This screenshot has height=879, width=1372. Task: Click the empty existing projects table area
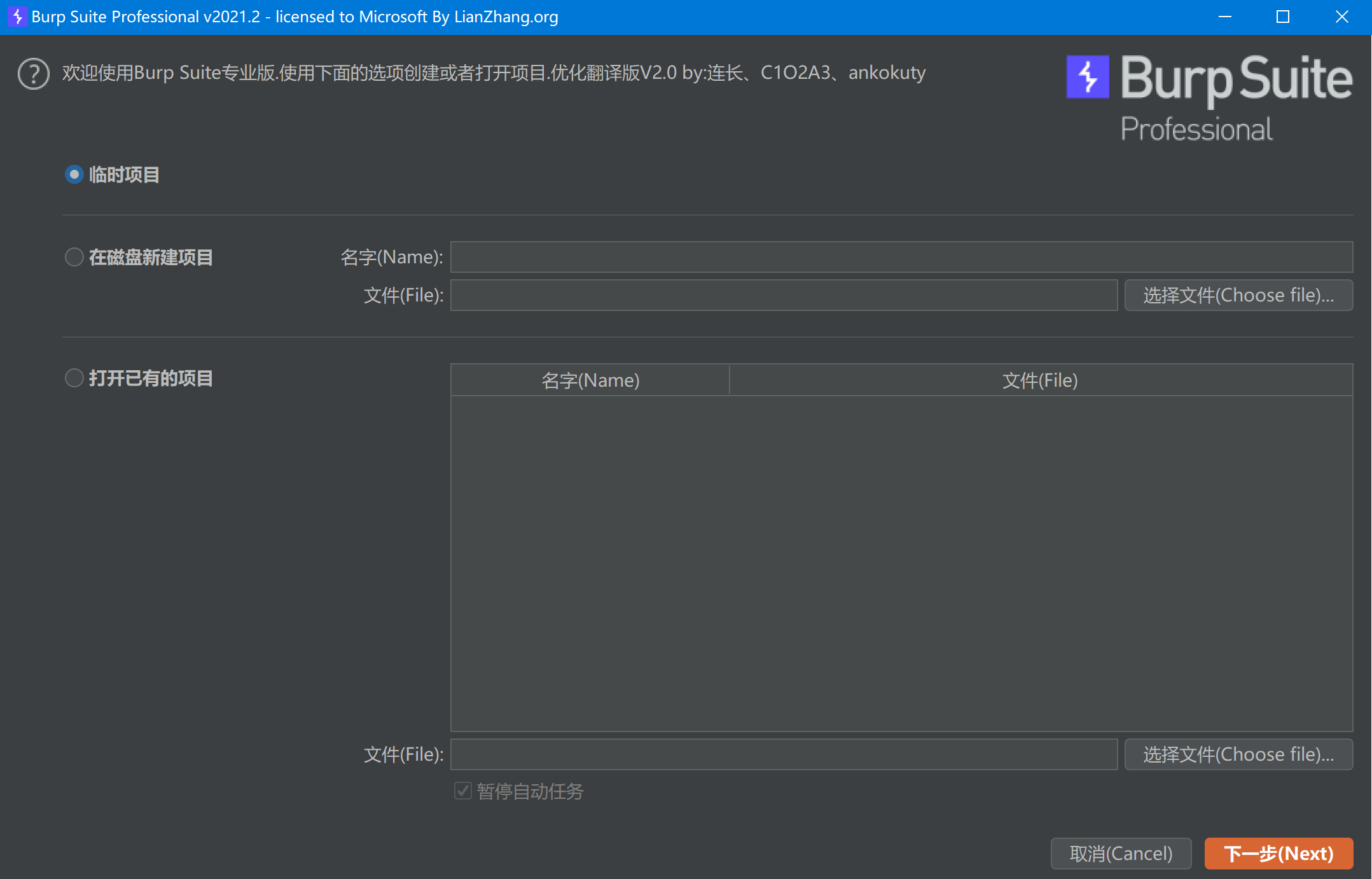click(x=901, y=563)
